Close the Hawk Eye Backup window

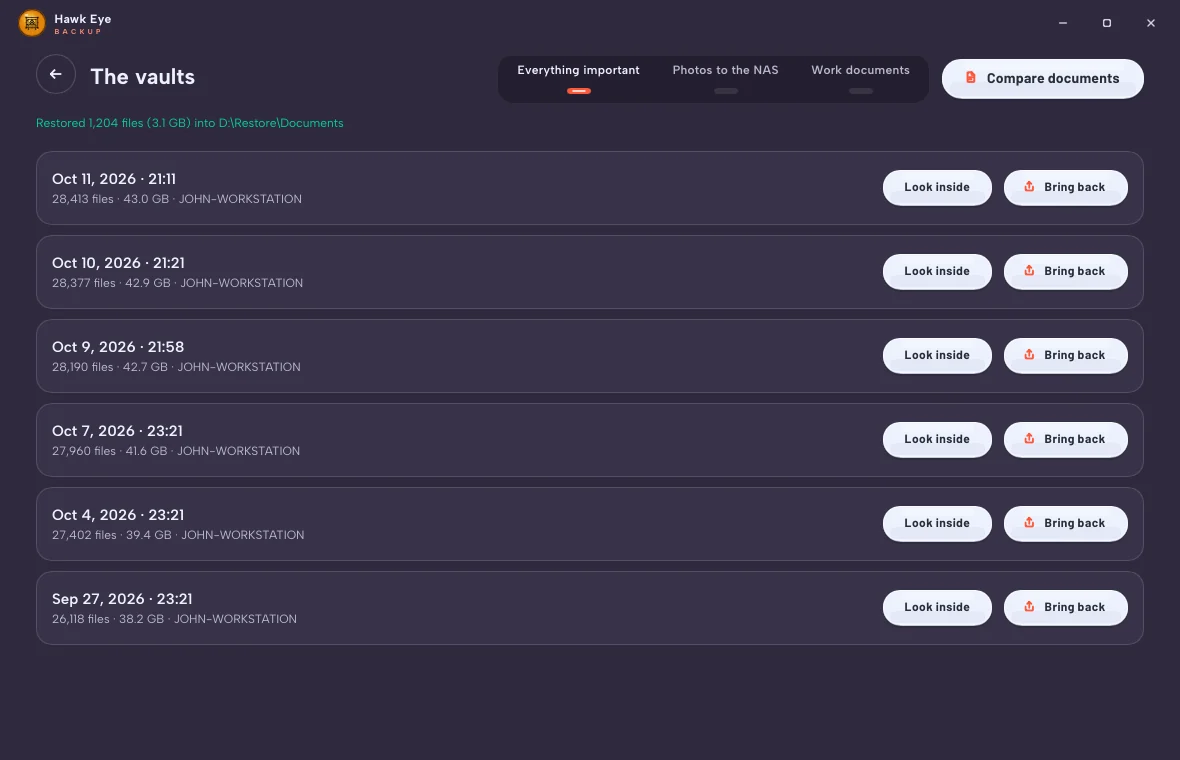click(1151, 23)
